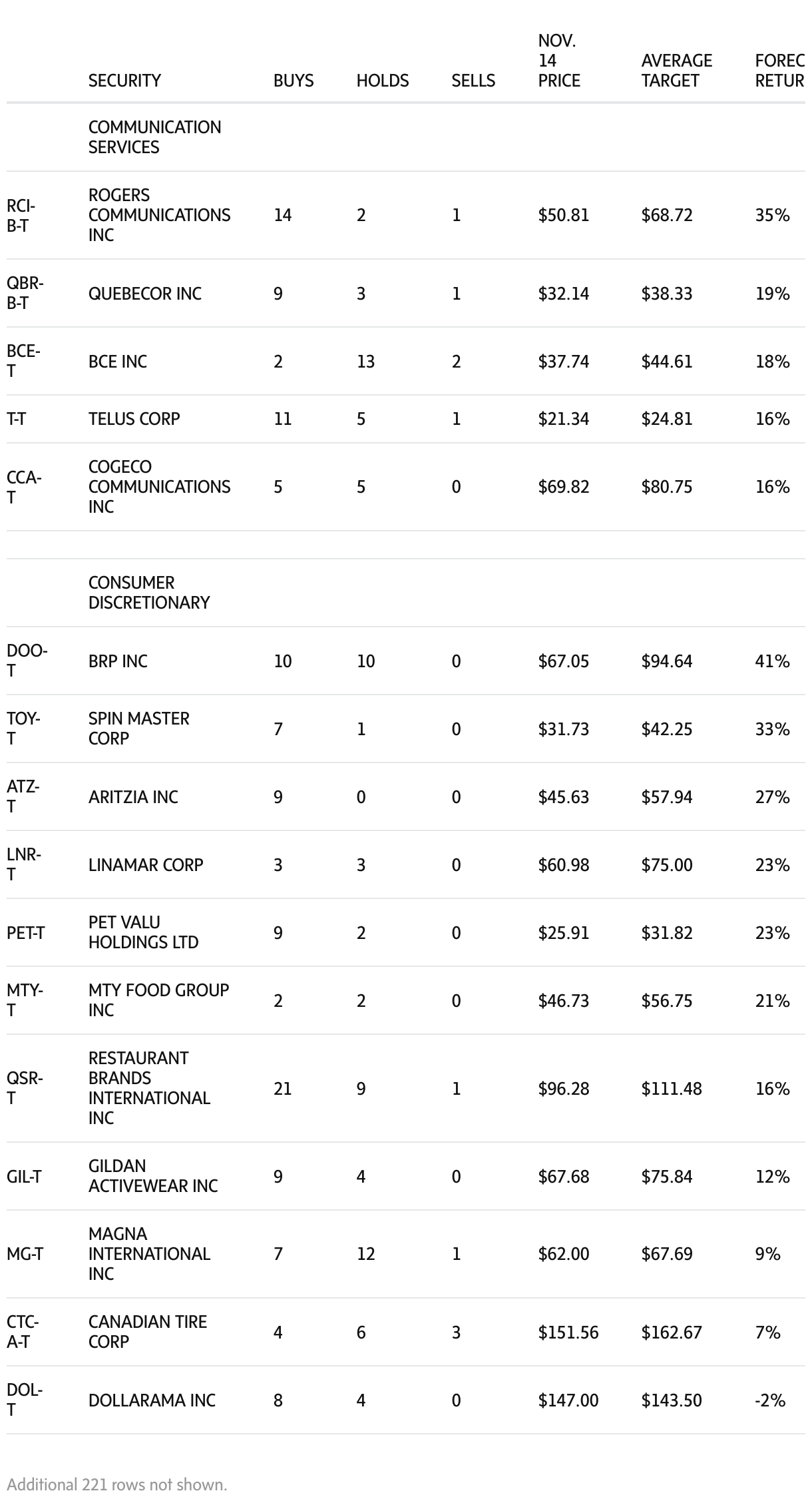Click the SECURITY column header

(x=124, y=81)
